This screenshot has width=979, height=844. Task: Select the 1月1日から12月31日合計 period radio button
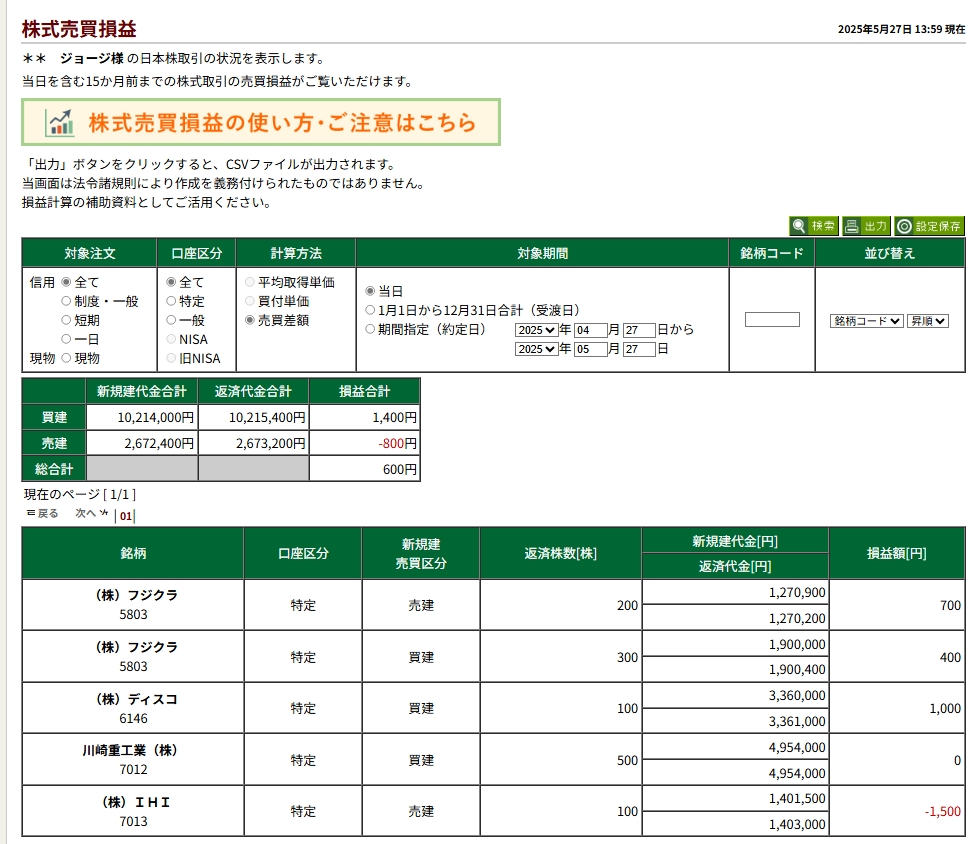(370, 310)
